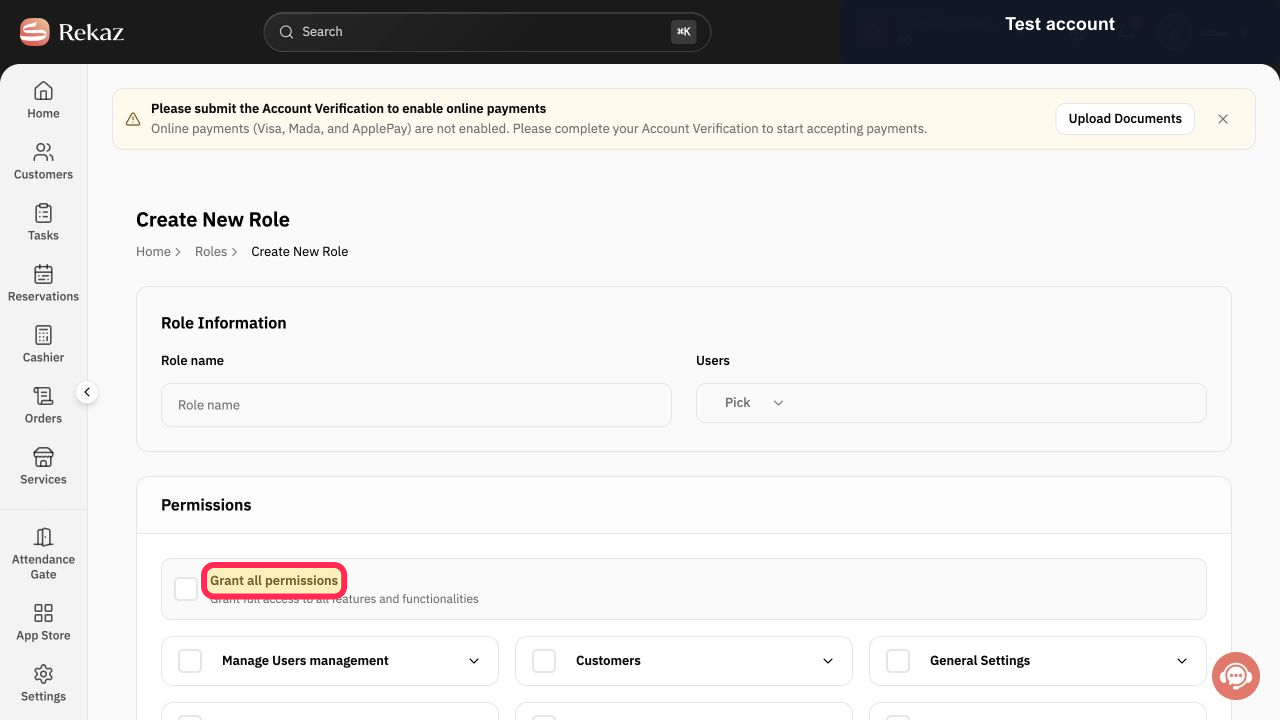Open the support chat bubble icon
The width and height of the screenshot is (1280, 720).
(1236, 676)
